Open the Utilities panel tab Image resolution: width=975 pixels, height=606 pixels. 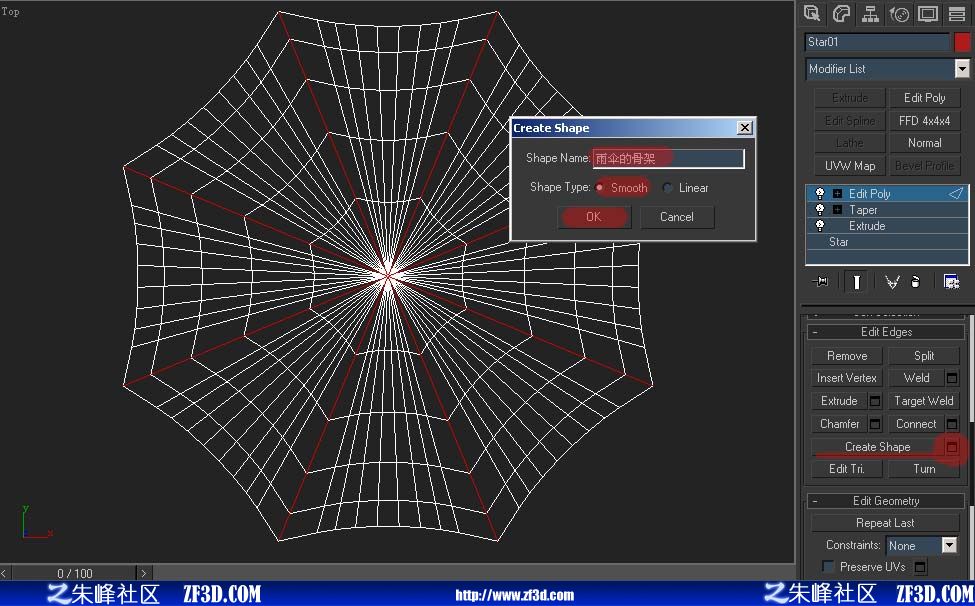click(x=957, y=14)
